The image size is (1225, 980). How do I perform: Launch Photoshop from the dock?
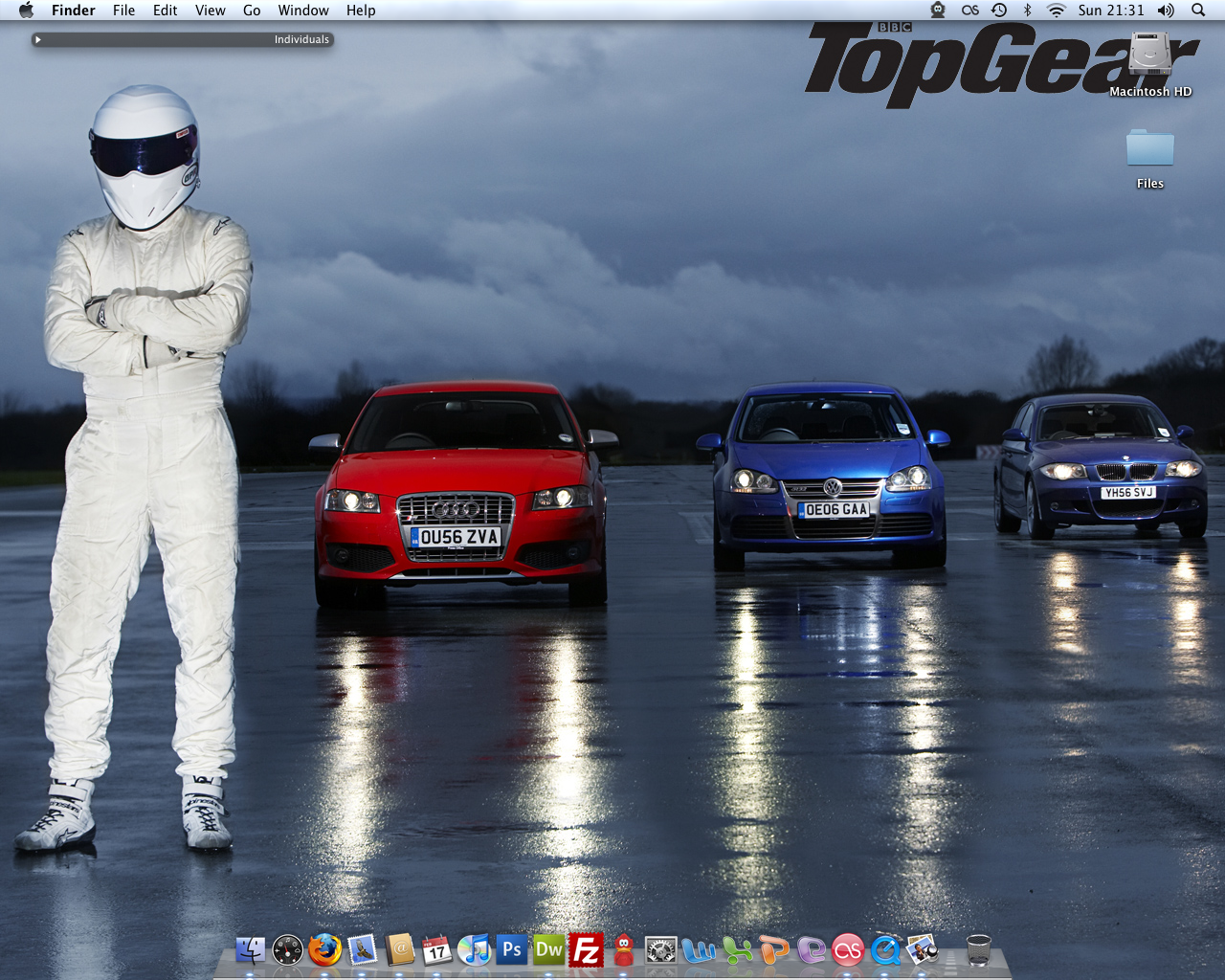click(512, 949)
